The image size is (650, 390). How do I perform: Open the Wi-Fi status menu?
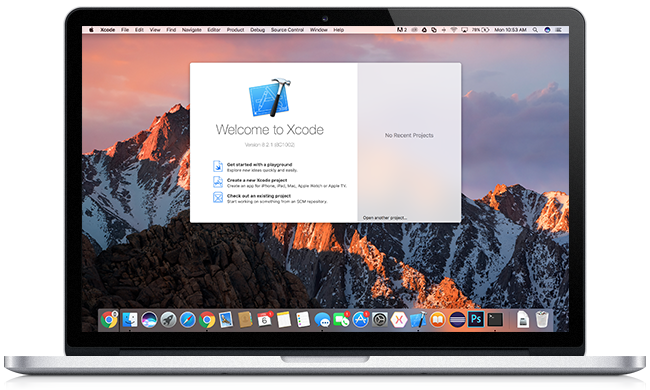454,30
